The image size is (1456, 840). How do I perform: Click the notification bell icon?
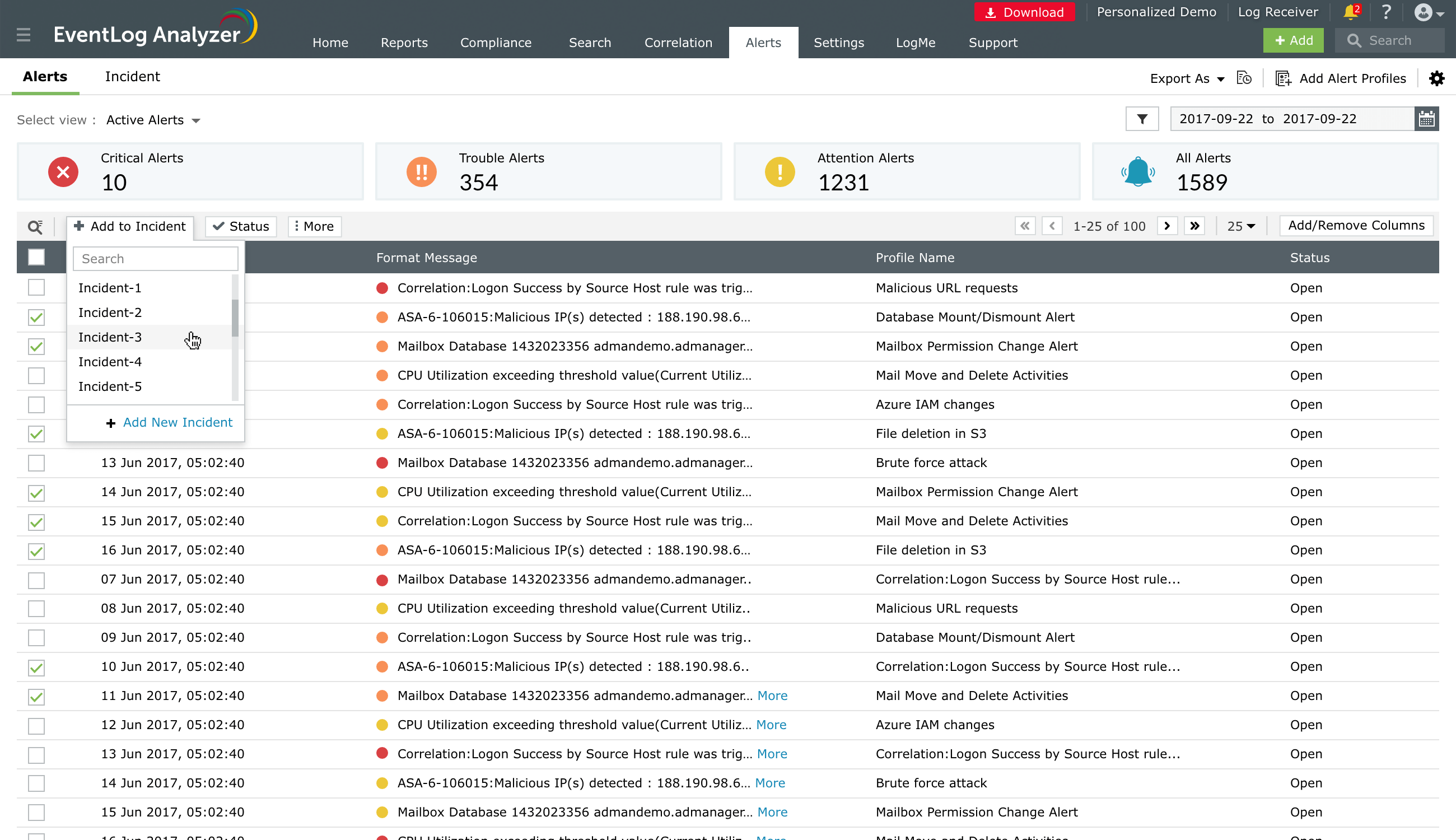coord(1350,13)
